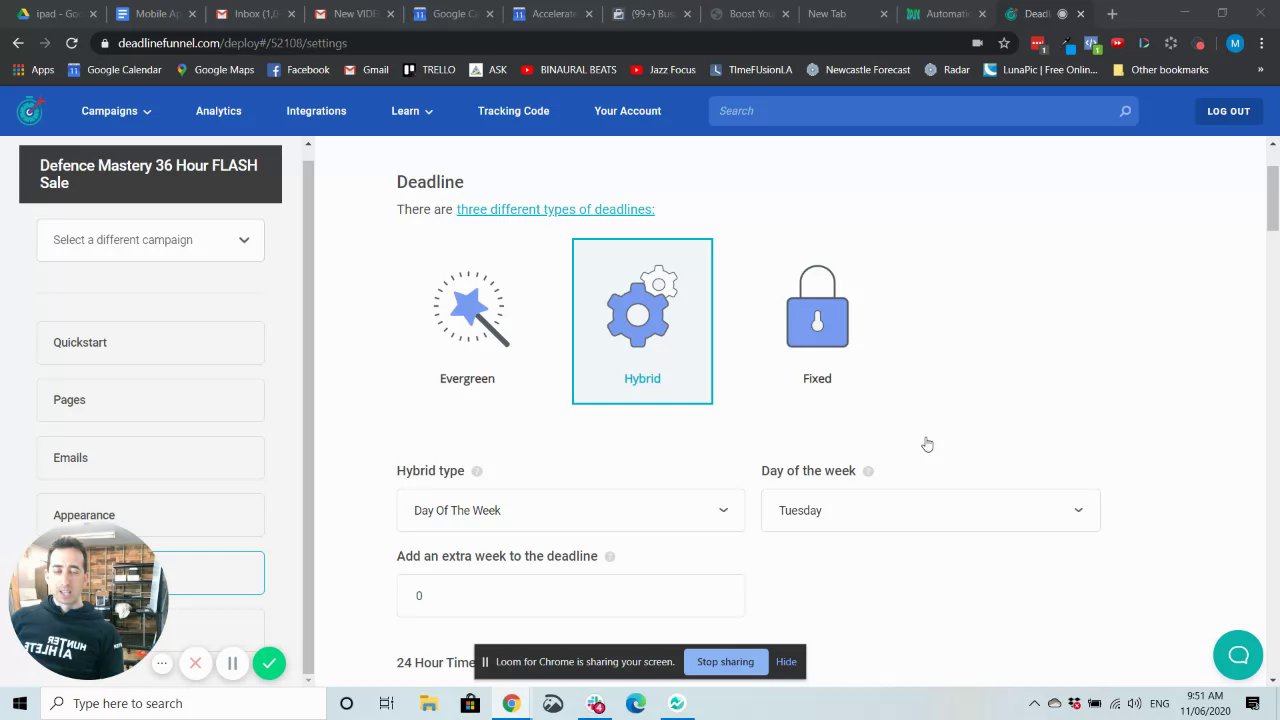Open Apps shortcut in bookmarks bar
This screenshot has height=720, width=1280.
(x=33, y=70)
